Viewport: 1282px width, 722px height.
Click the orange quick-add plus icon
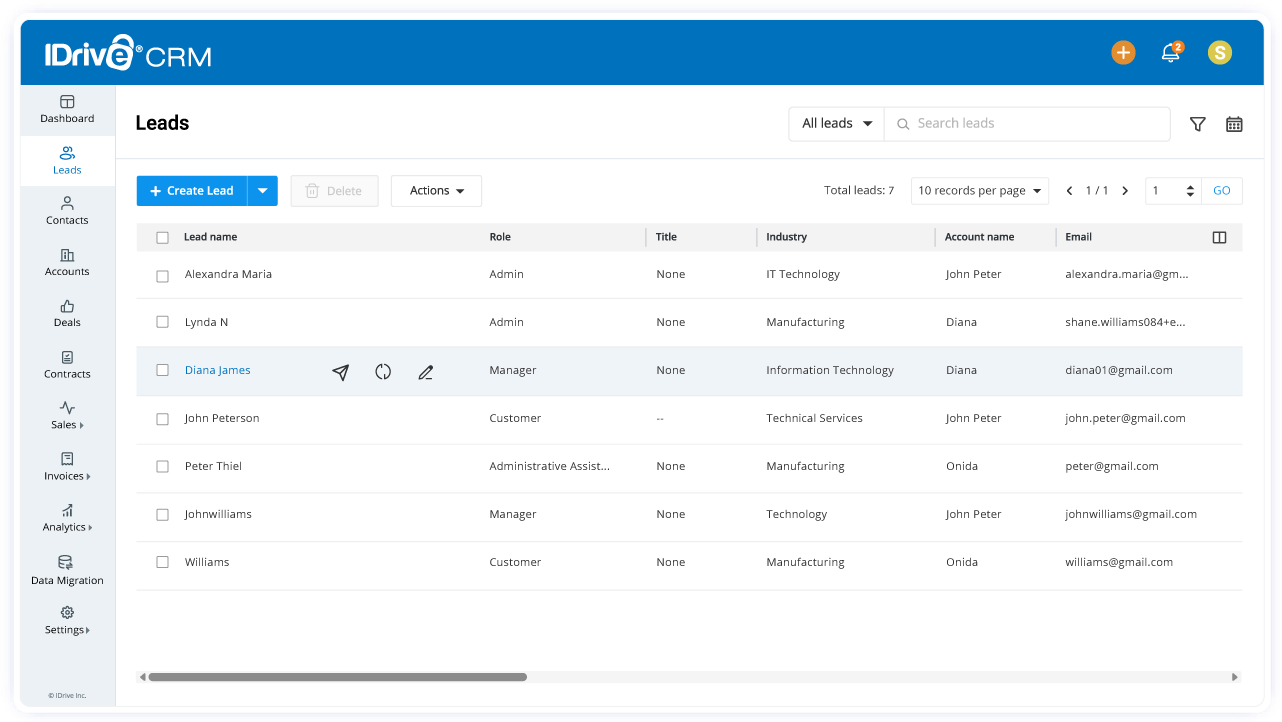tap(1123, 52)
